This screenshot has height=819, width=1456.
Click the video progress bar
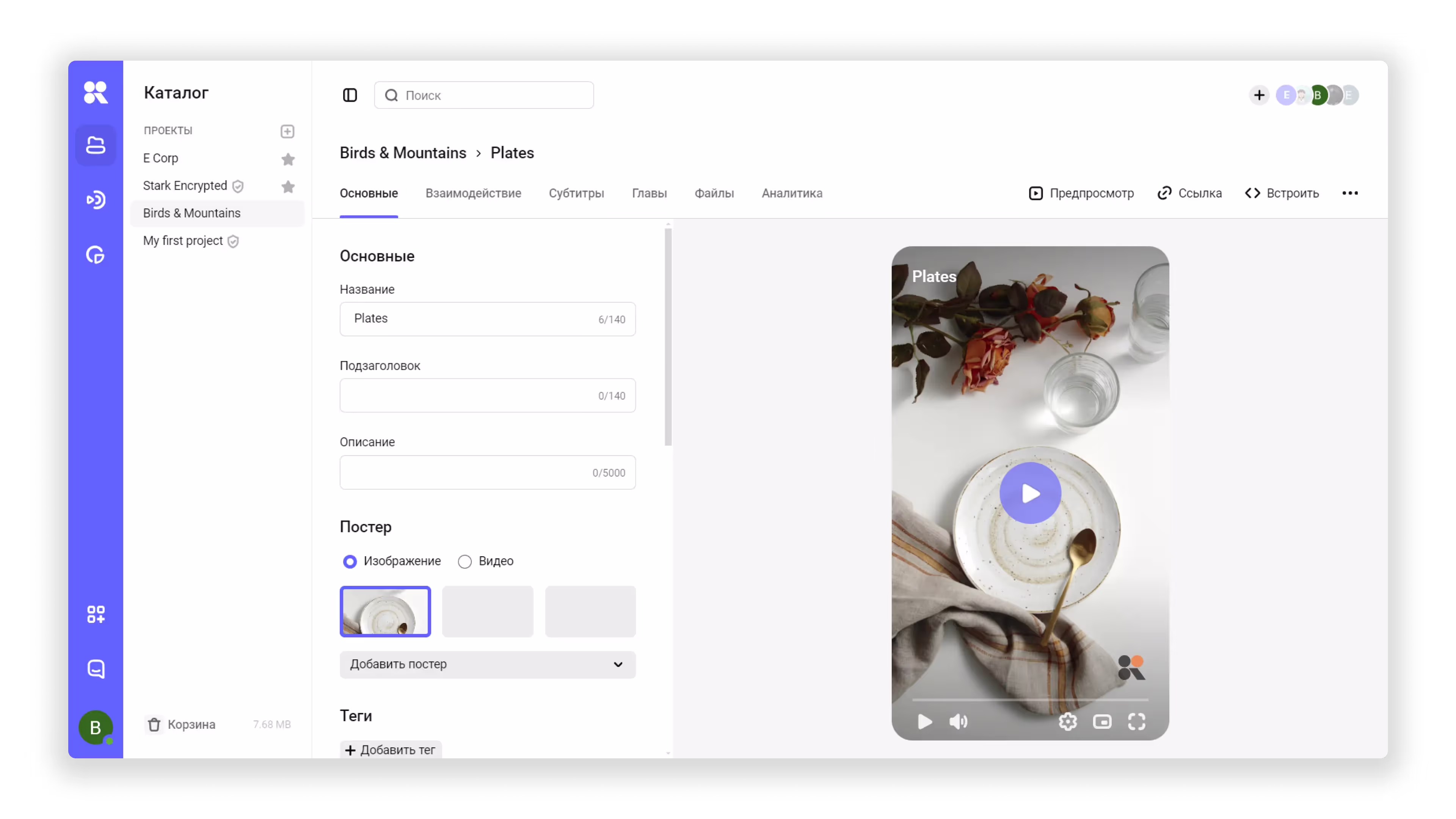[x=1029, y=699]
